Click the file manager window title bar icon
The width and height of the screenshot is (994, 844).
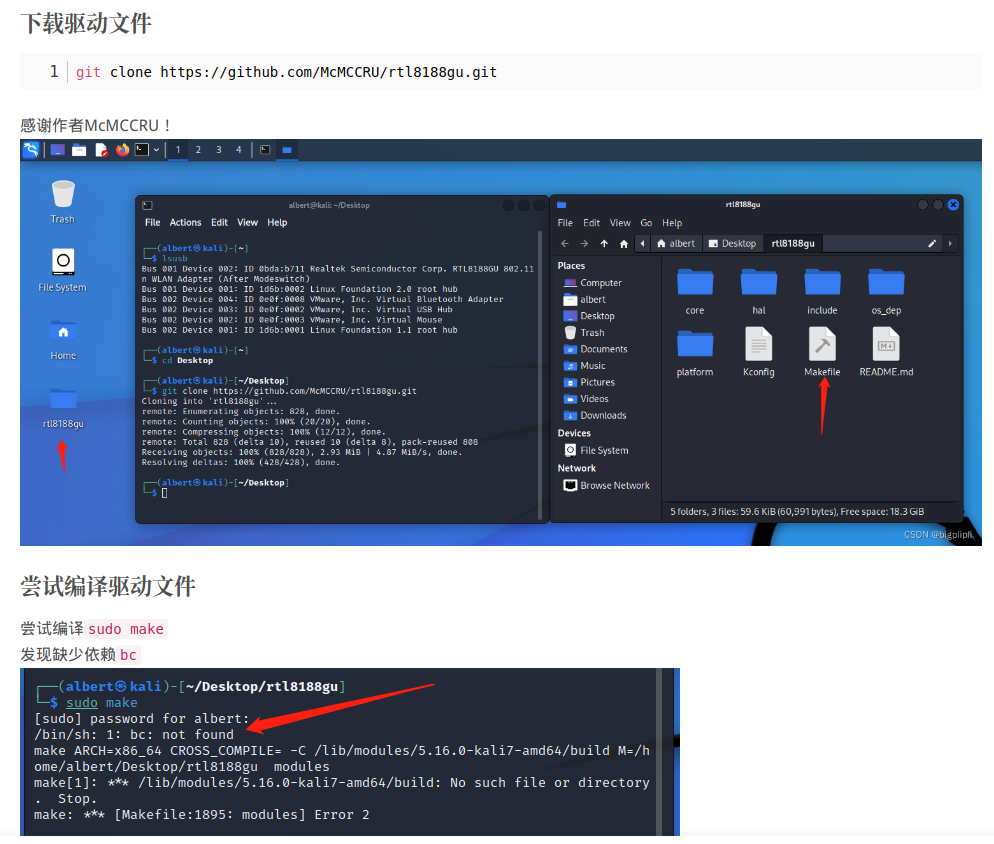[x=562, y=205]
